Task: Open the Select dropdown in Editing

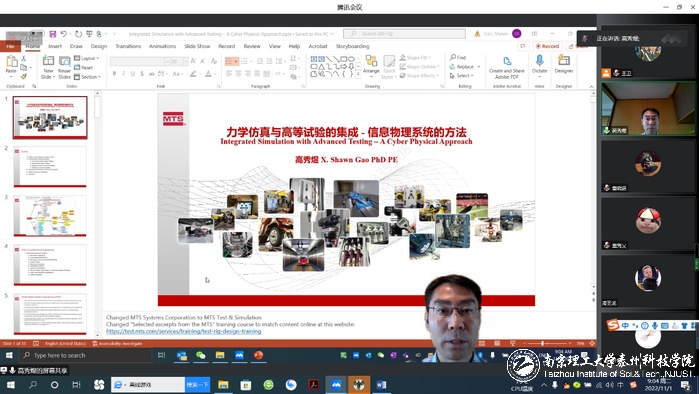Action: coord(462,76)
